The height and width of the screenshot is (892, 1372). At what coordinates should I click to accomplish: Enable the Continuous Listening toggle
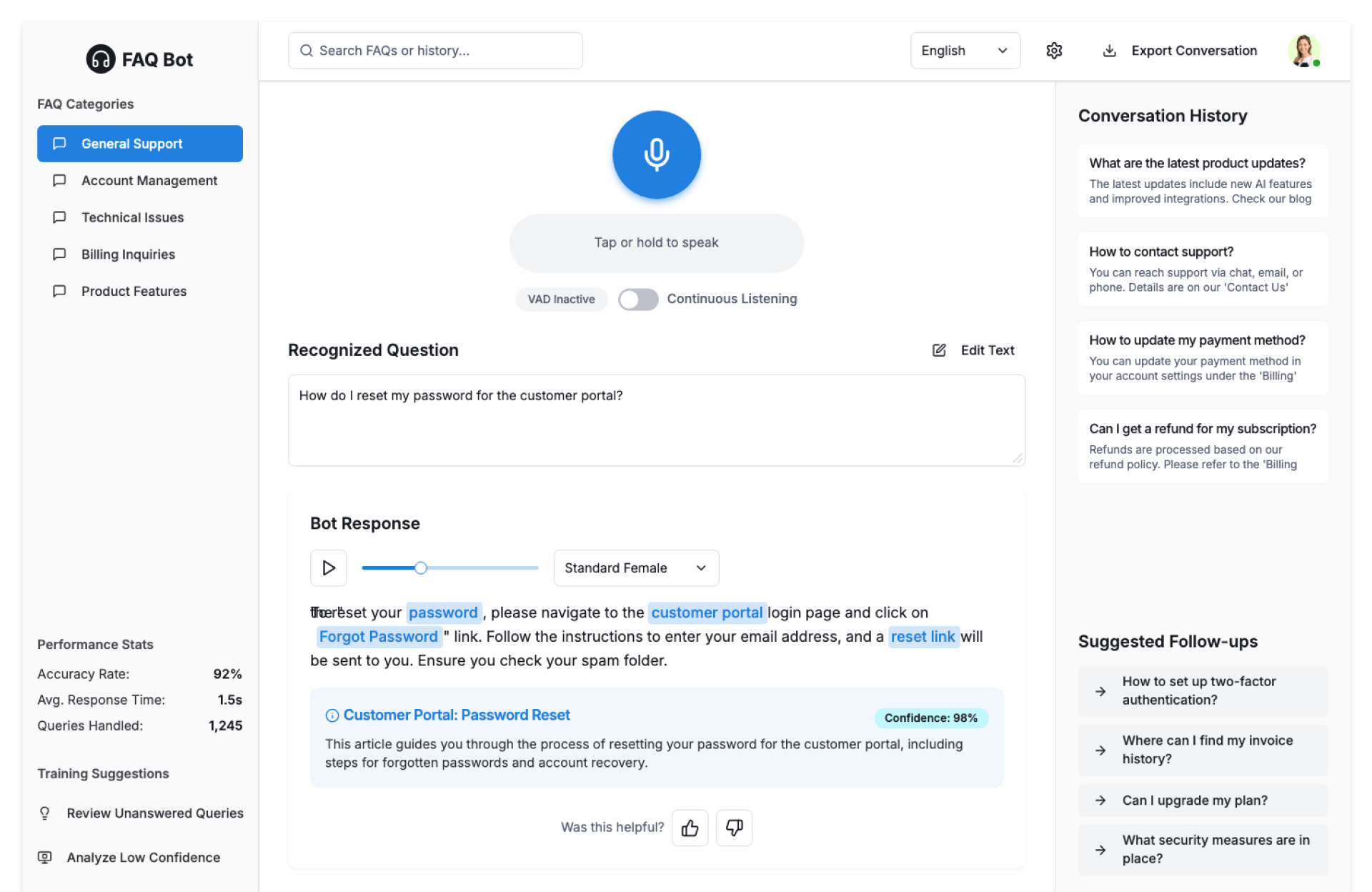[x=637, y=299]
